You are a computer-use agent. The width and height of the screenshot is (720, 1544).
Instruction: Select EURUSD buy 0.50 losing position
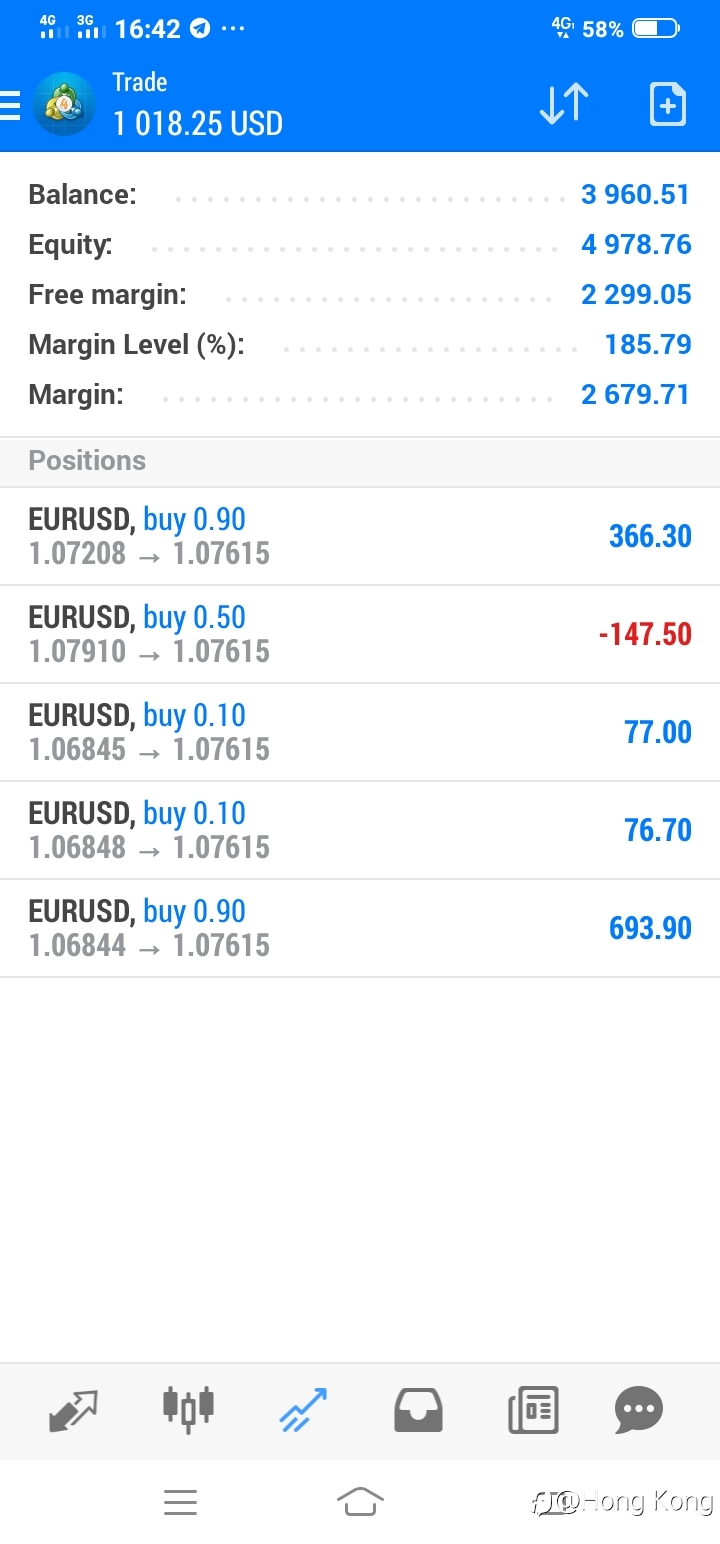click(360, 635)
